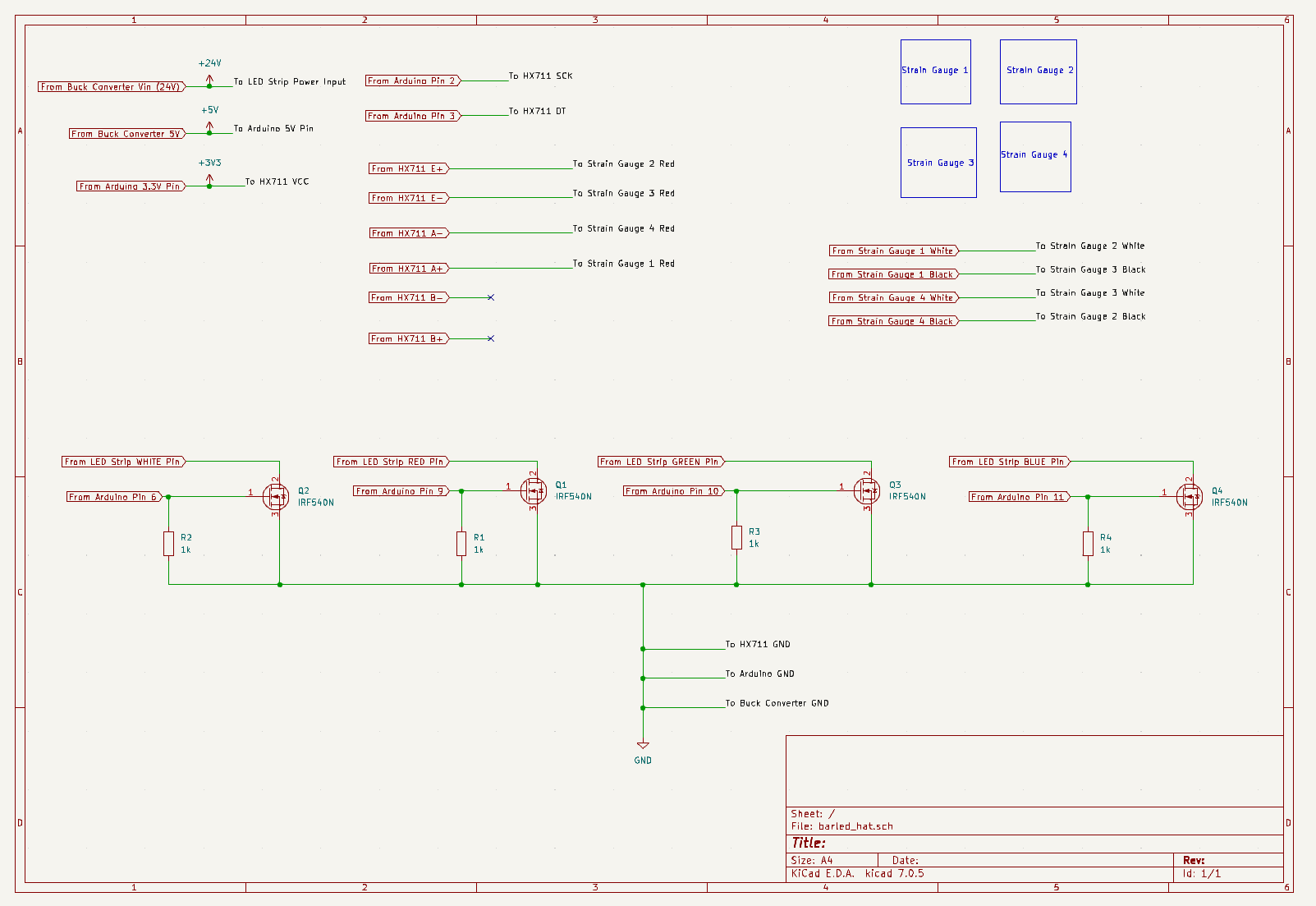Click the 'From Strain Gauge 1 White' label
Image resolution: width=1316 pixels, height=906 pixels.
[x=892, y=251]
